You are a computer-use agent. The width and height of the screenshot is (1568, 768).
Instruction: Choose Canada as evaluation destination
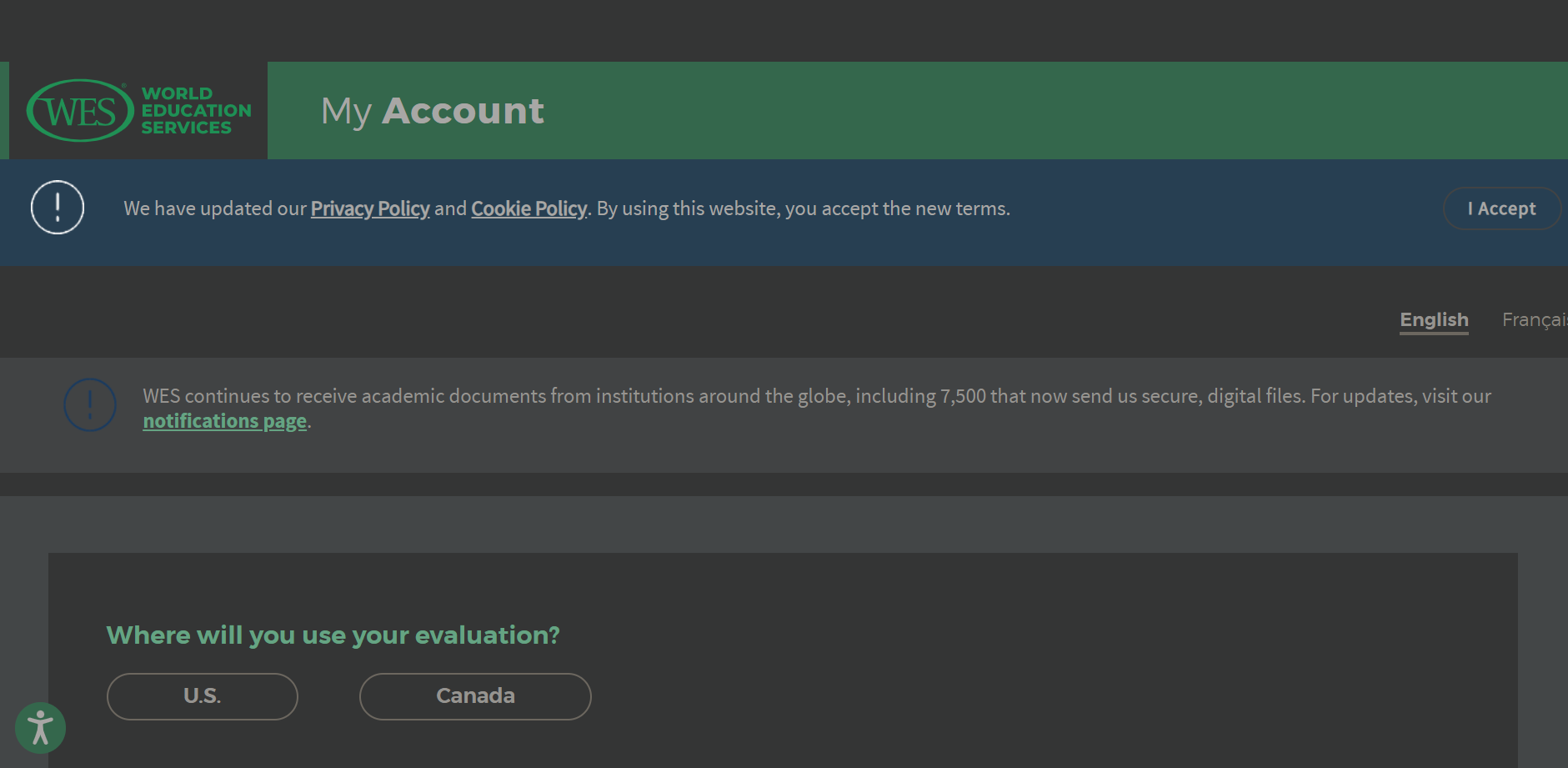(475, 696)
